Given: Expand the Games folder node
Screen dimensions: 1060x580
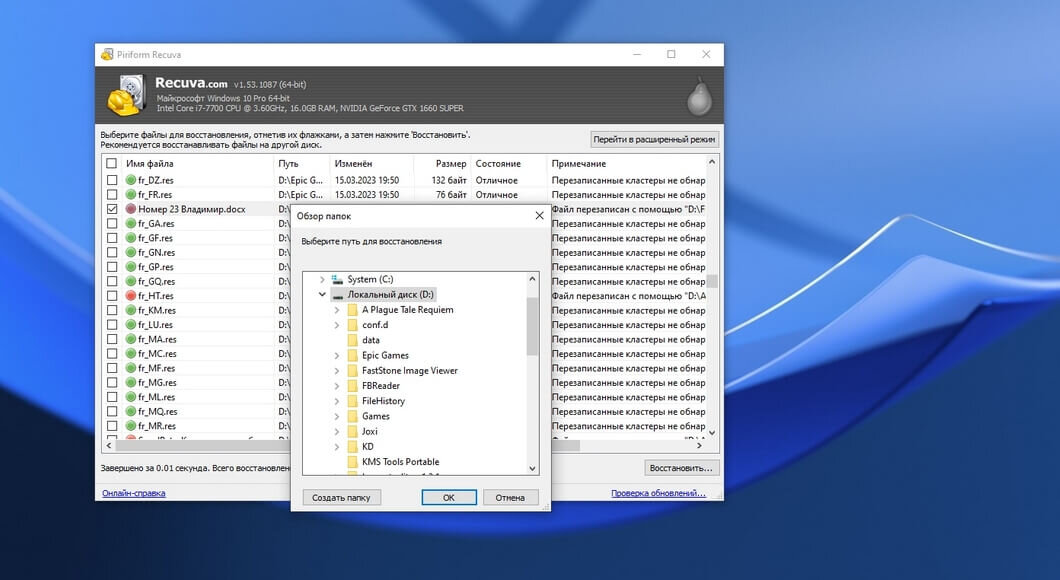Looking at the screenshot, I should (x=337, y=416).
